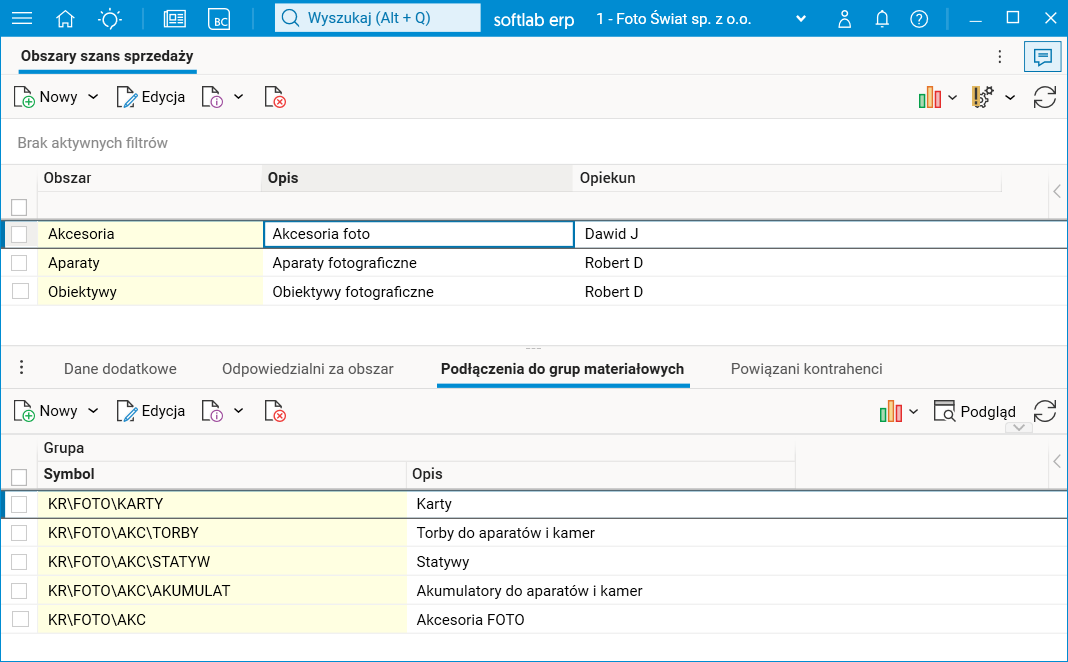Click the Podgląd button

coord(975,411)
